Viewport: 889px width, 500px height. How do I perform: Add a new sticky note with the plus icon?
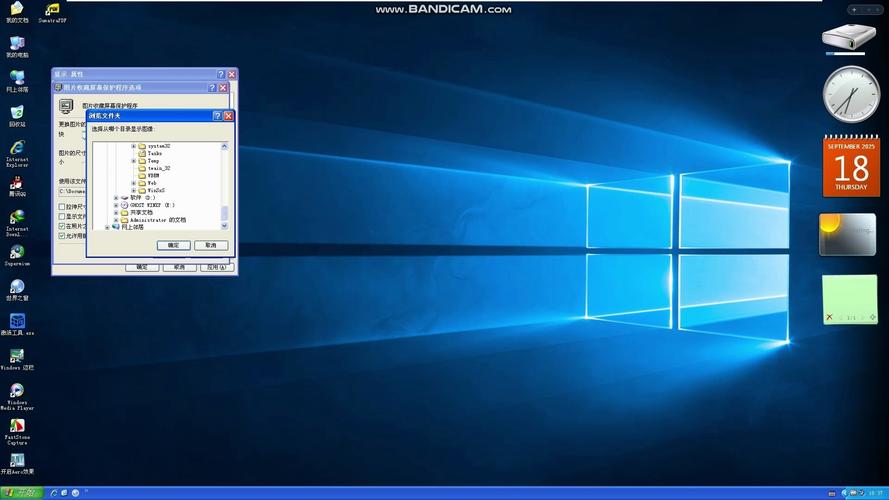point(872,317)
